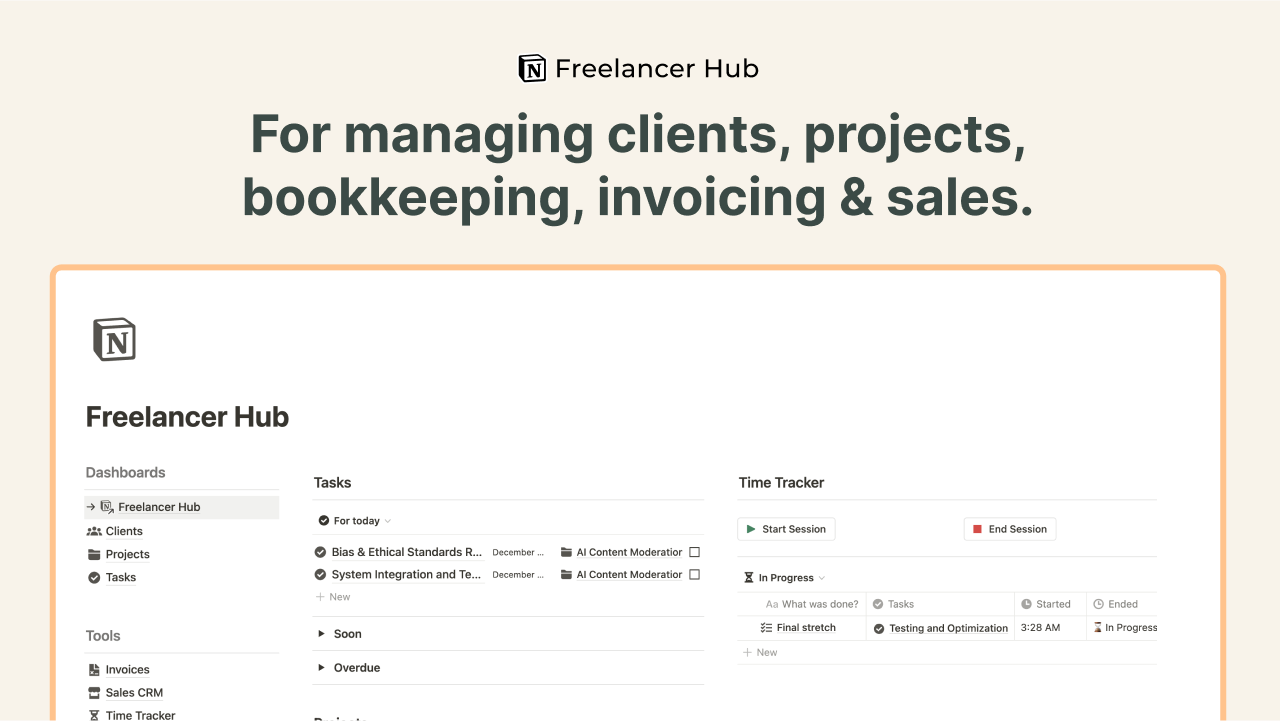Click the Invoices document icon under Tools

tap(95, 669)
